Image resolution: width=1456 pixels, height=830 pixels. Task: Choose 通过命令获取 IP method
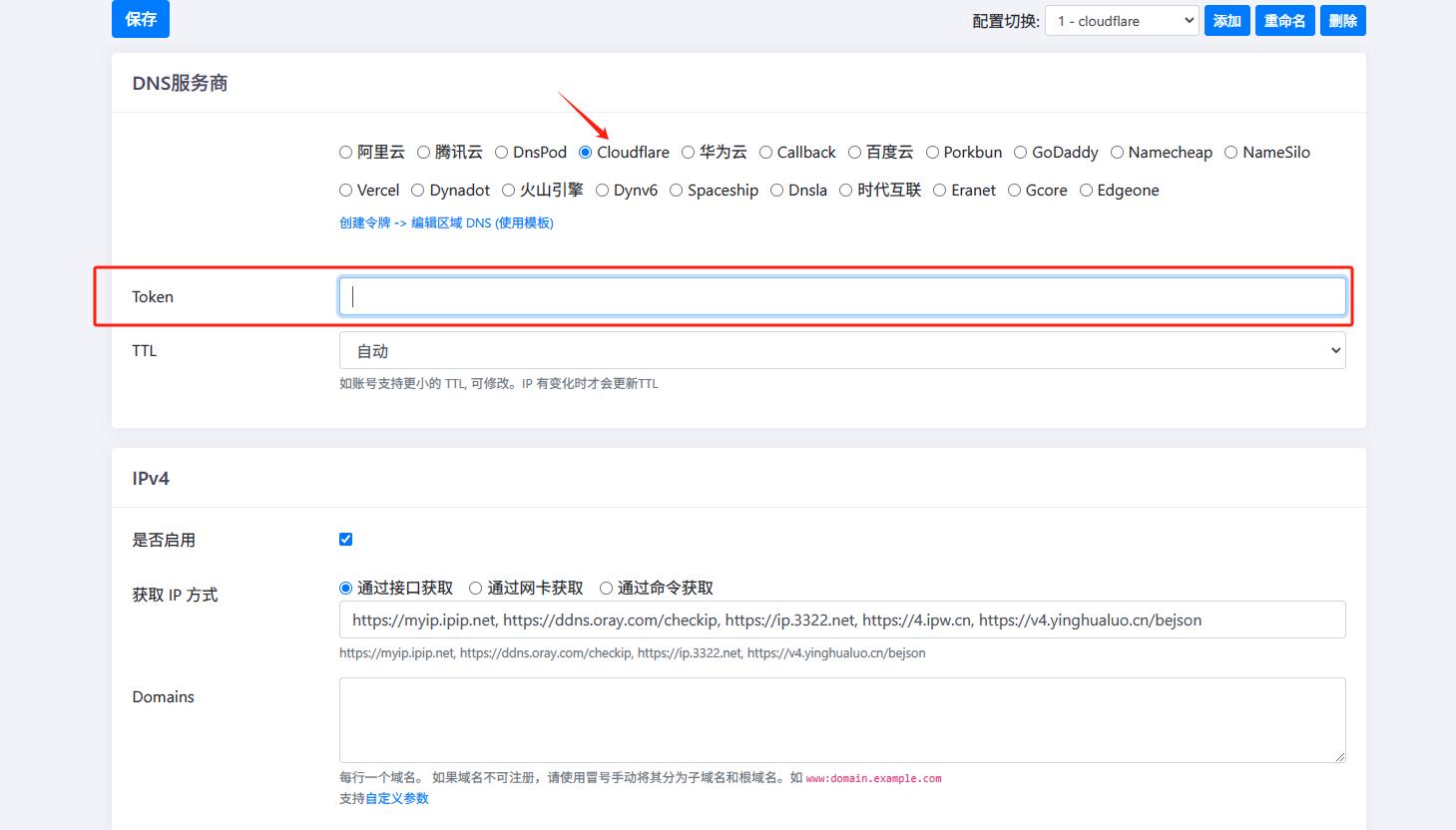click(x=607, y=588)
